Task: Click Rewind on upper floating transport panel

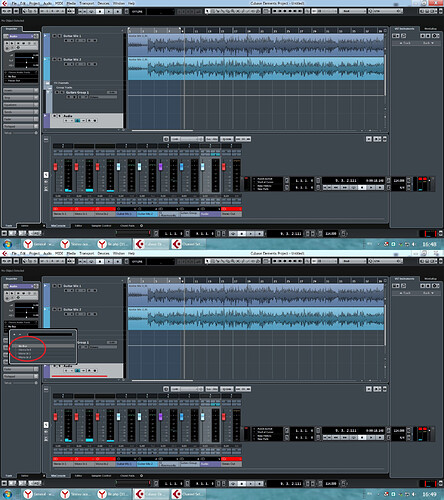Action: (336, 187)
